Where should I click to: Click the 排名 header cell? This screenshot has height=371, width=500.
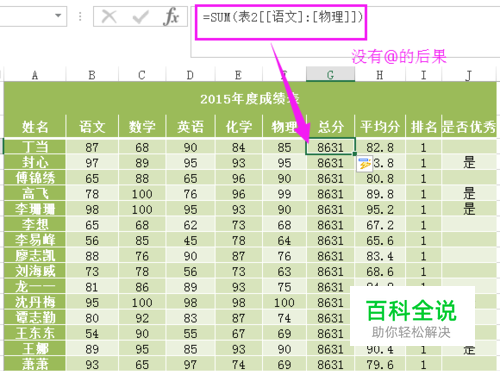tap(423, 127)
